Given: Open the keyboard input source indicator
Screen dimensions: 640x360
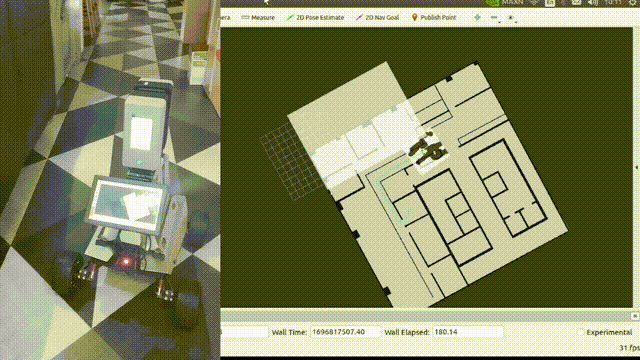Looking at the screenshot, I should tap(550, 3).
